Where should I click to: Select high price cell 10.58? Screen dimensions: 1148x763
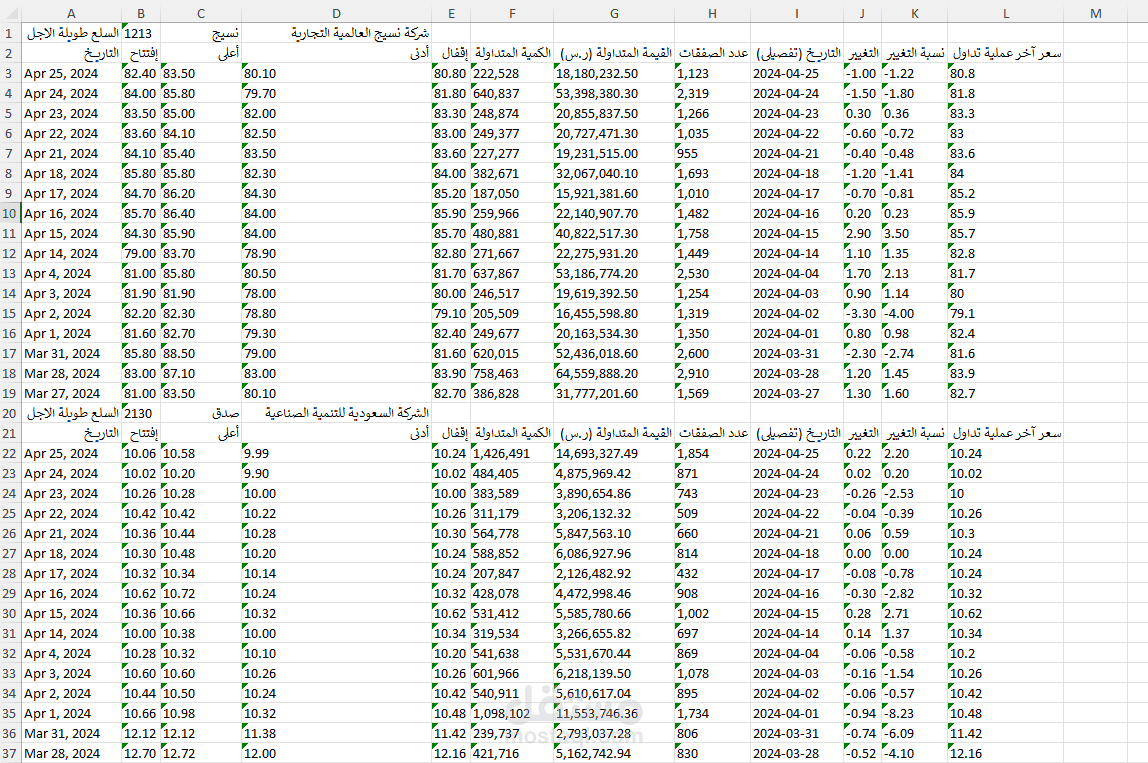tap(201, 454)
